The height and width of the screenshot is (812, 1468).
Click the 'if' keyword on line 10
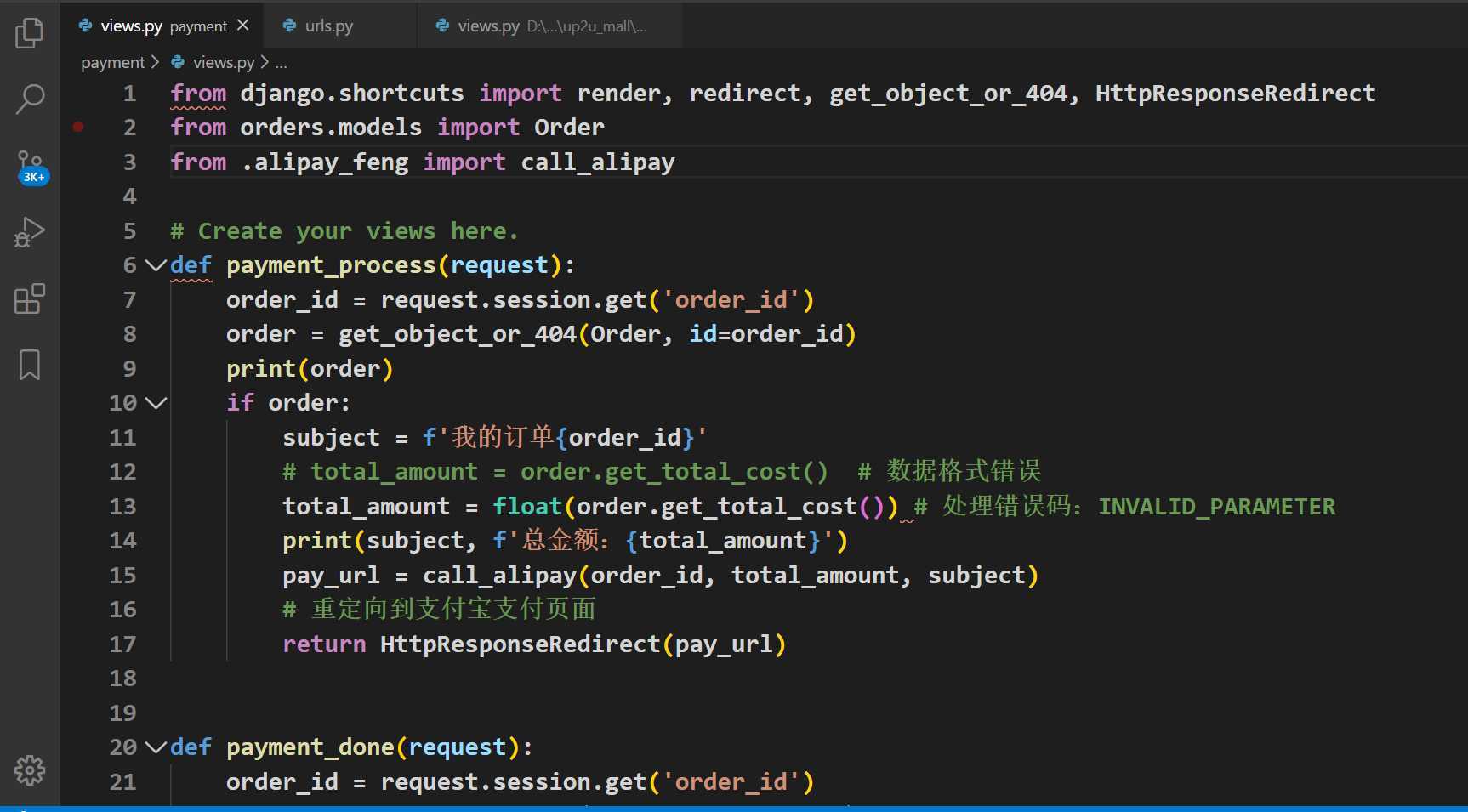click(240, 403)
